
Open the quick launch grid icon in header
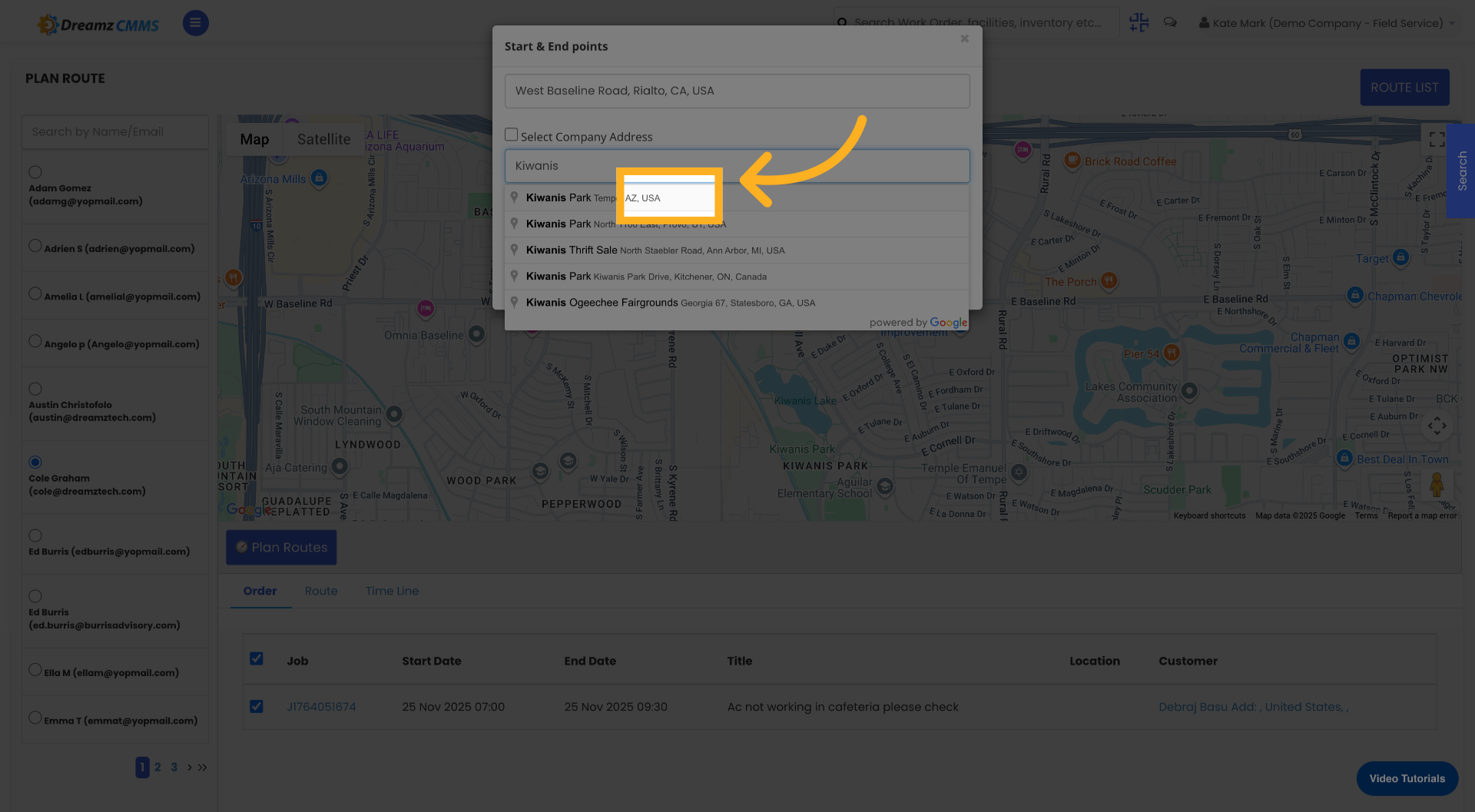pos(1139,22)
